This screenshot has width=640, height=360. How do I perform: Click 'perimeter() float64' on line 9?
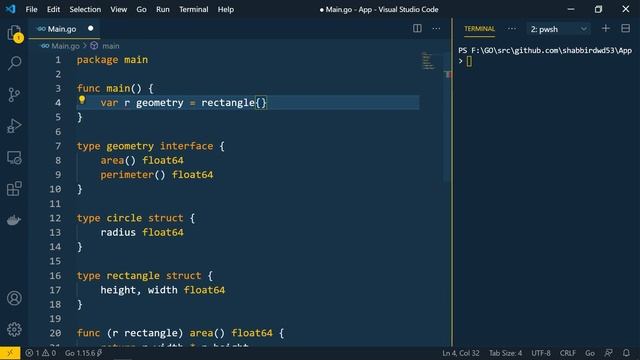pos(157,174)
